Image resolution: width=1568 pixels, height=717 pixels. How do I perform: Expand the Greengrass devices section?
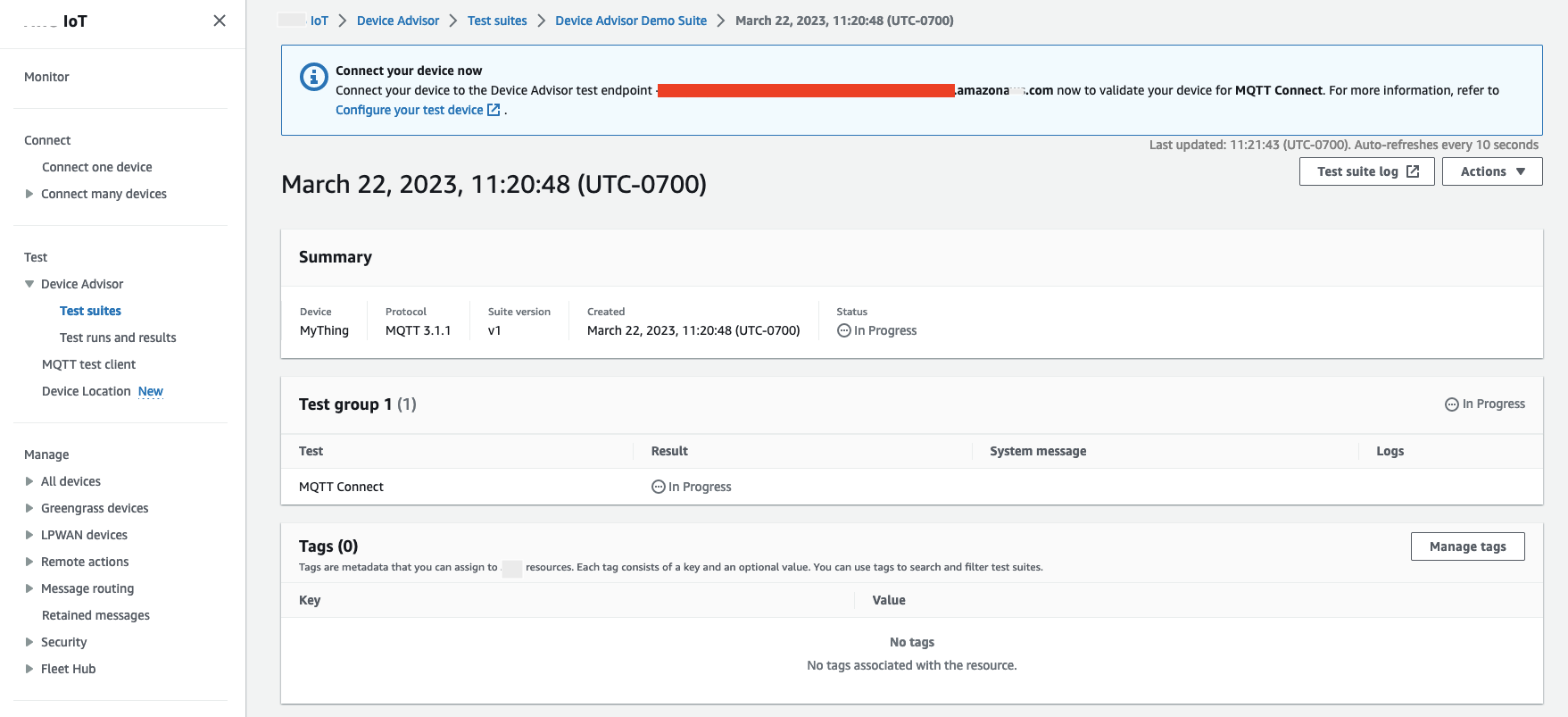29,508
